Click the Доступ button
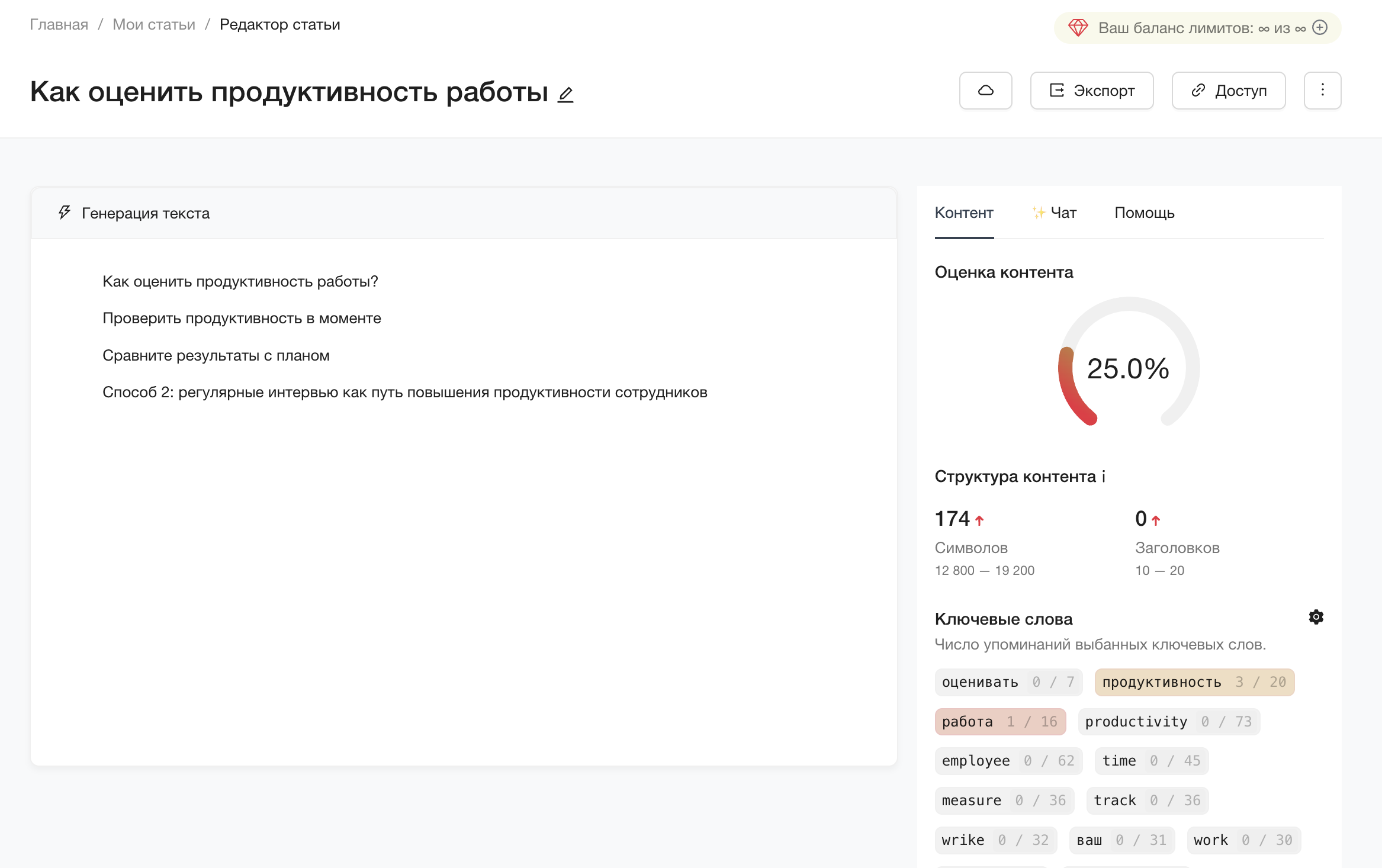The height and width of the screenshot is (868, 1382). point(1228,91)
